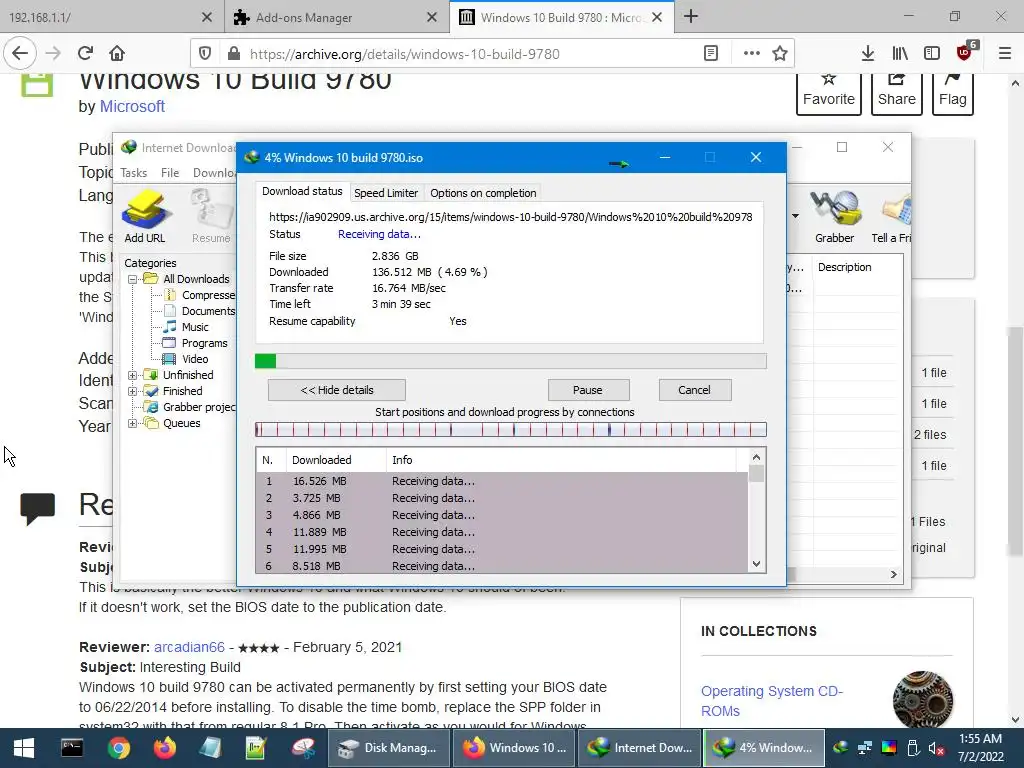Click the site security padlock icon

234,54
